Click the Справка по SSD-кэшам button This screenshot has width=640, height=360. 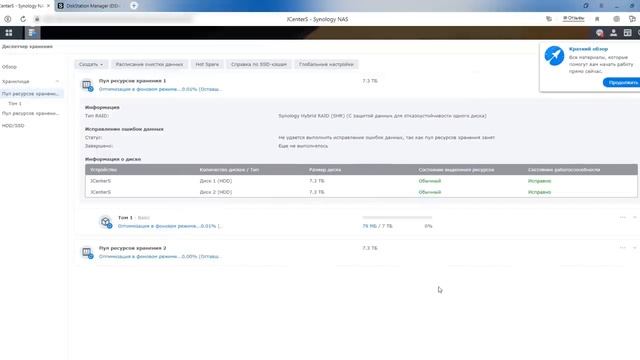coord(259,64)
